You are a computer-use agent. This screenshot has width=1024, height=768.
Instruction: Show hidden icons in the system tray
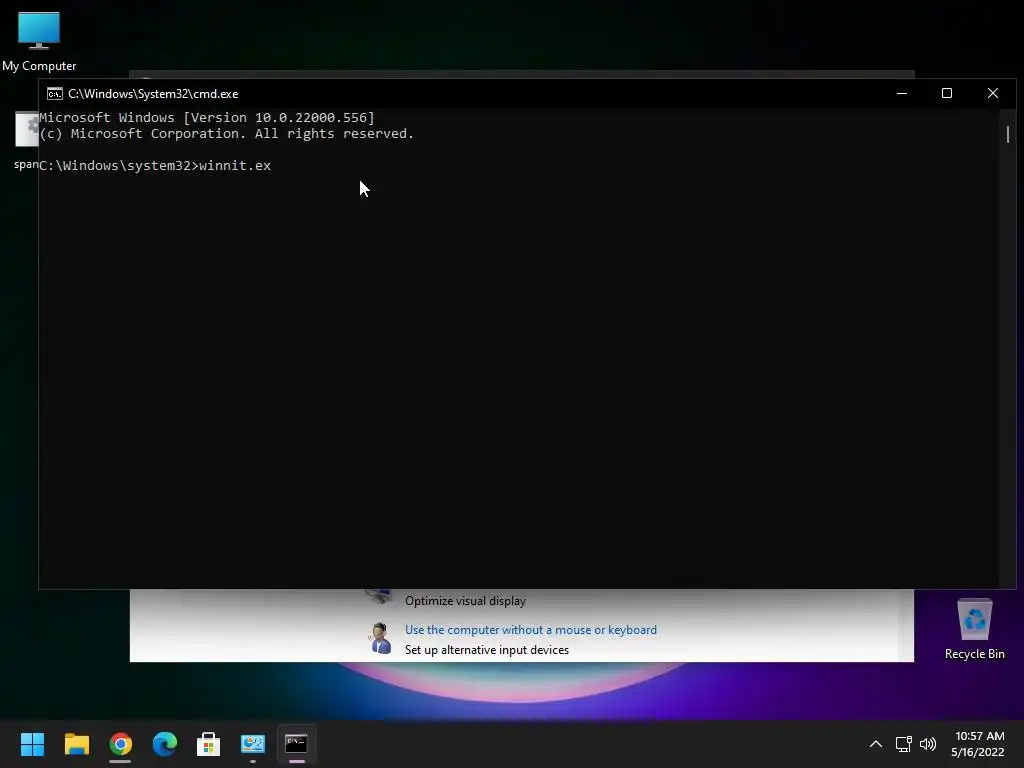coord(876,744)
